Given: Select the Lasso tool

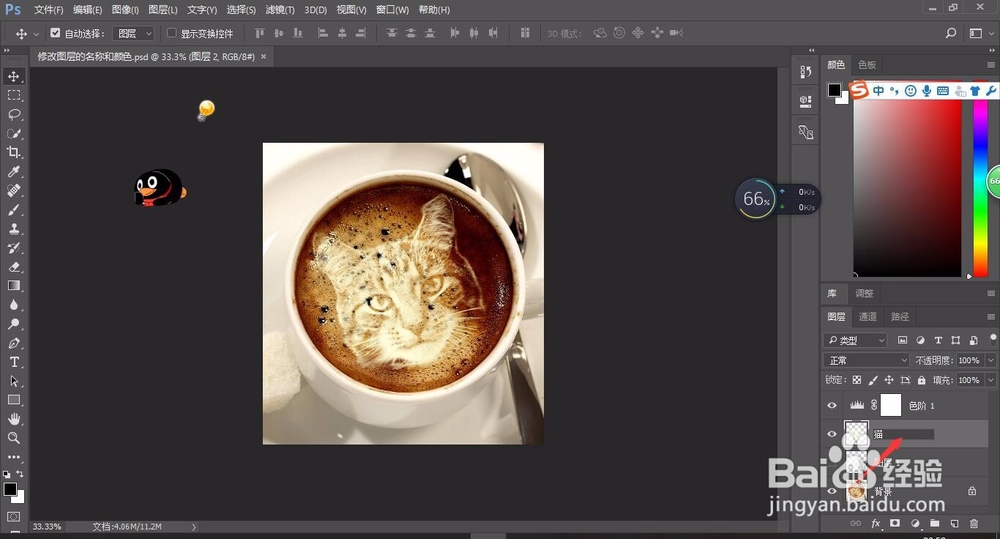Looking at the screenshot, I should (13, 114).
